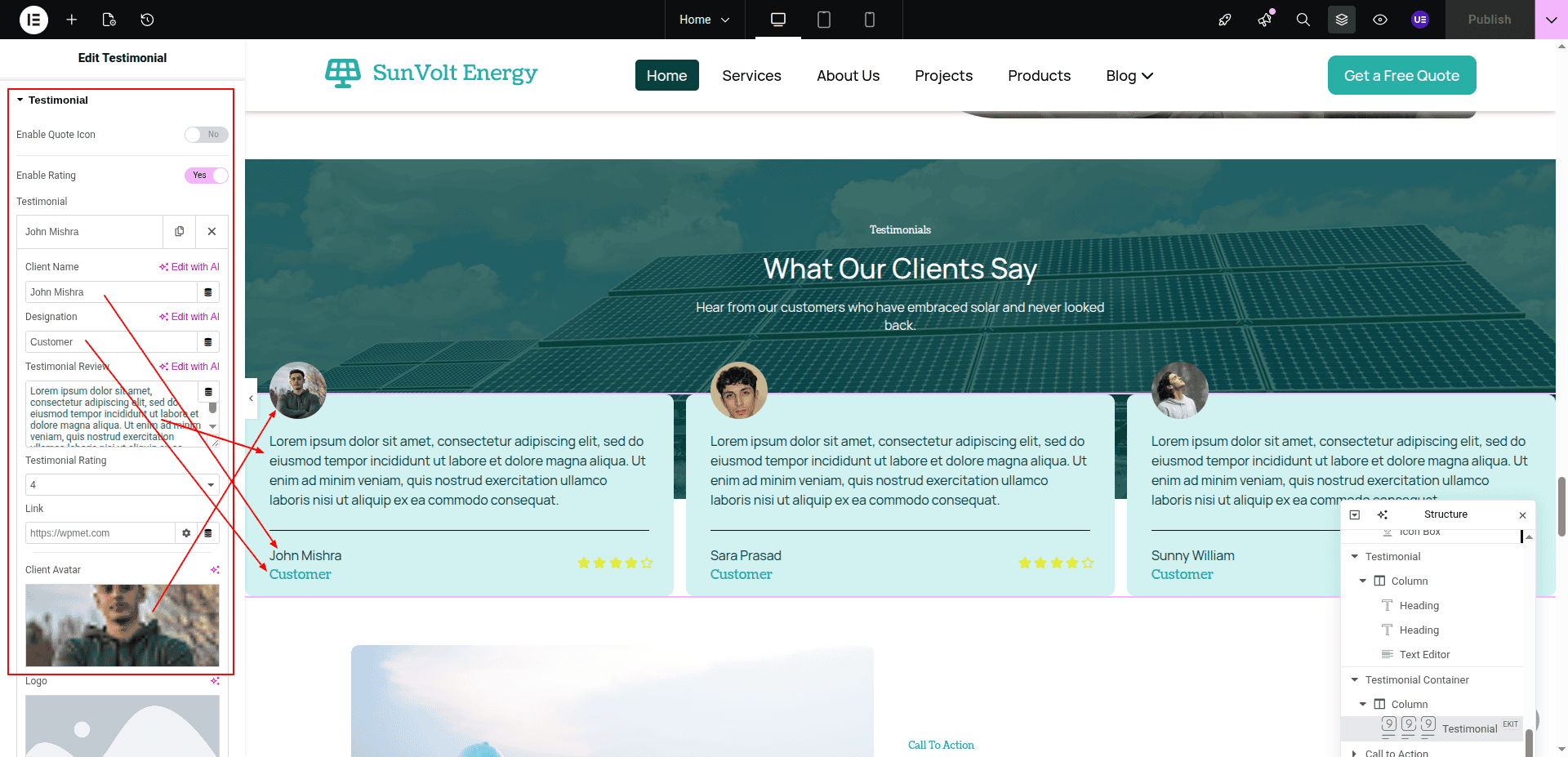Disable the Enable Rating switch
Image resolution: width=1568 pixels, height=757 pixels.
click(206, 176)
